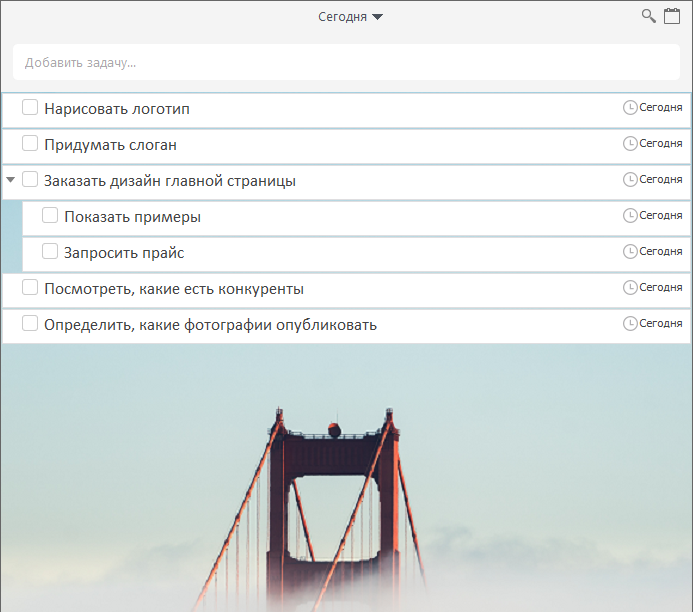Click Сегодня due date of Определить фотографии
The width and height of the screenshot is (693, 612).
pos(661,323)
